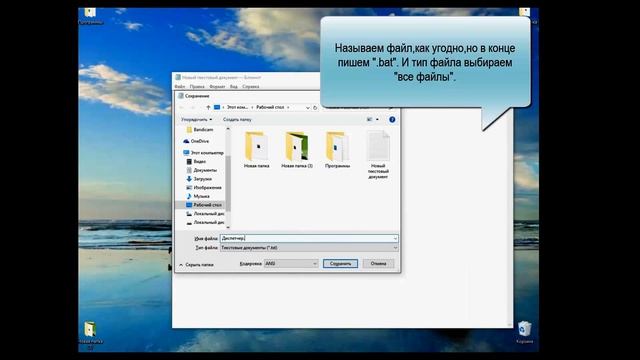Select the top-left desktop folder icon
The height and width of the screenshot is (360, 640).
pyautogui.click(x=91, y=16)
